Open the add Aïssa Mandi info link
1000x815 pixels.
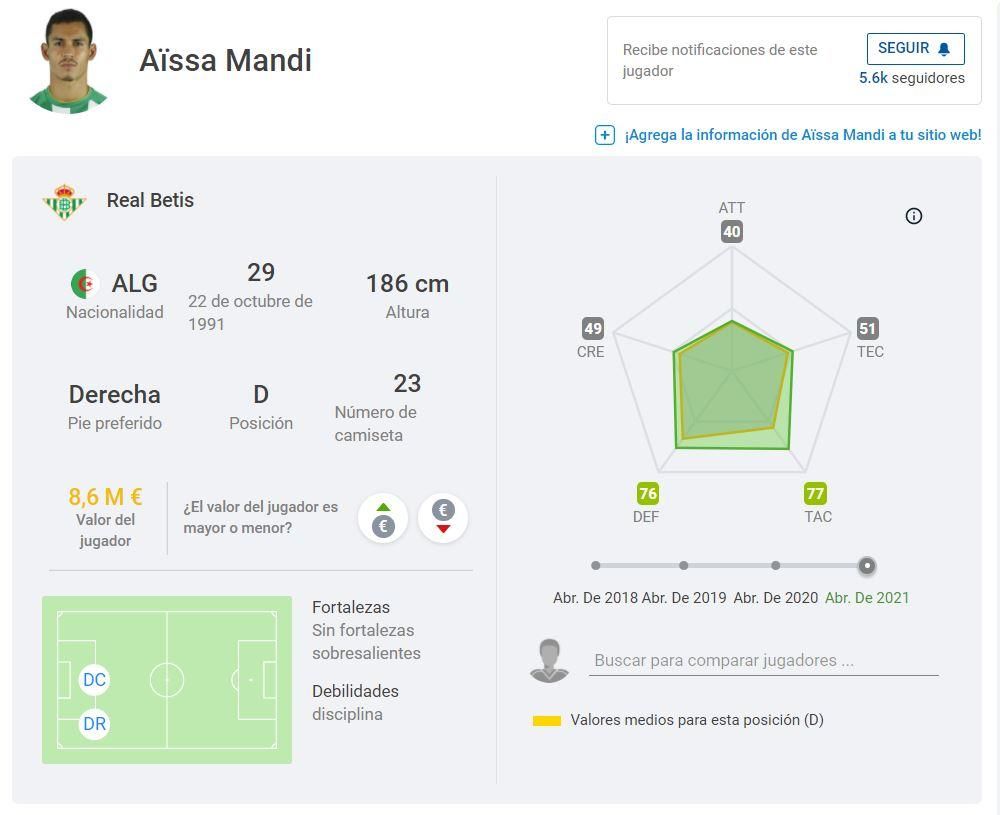pyautogui.click(x=802, y=135)
